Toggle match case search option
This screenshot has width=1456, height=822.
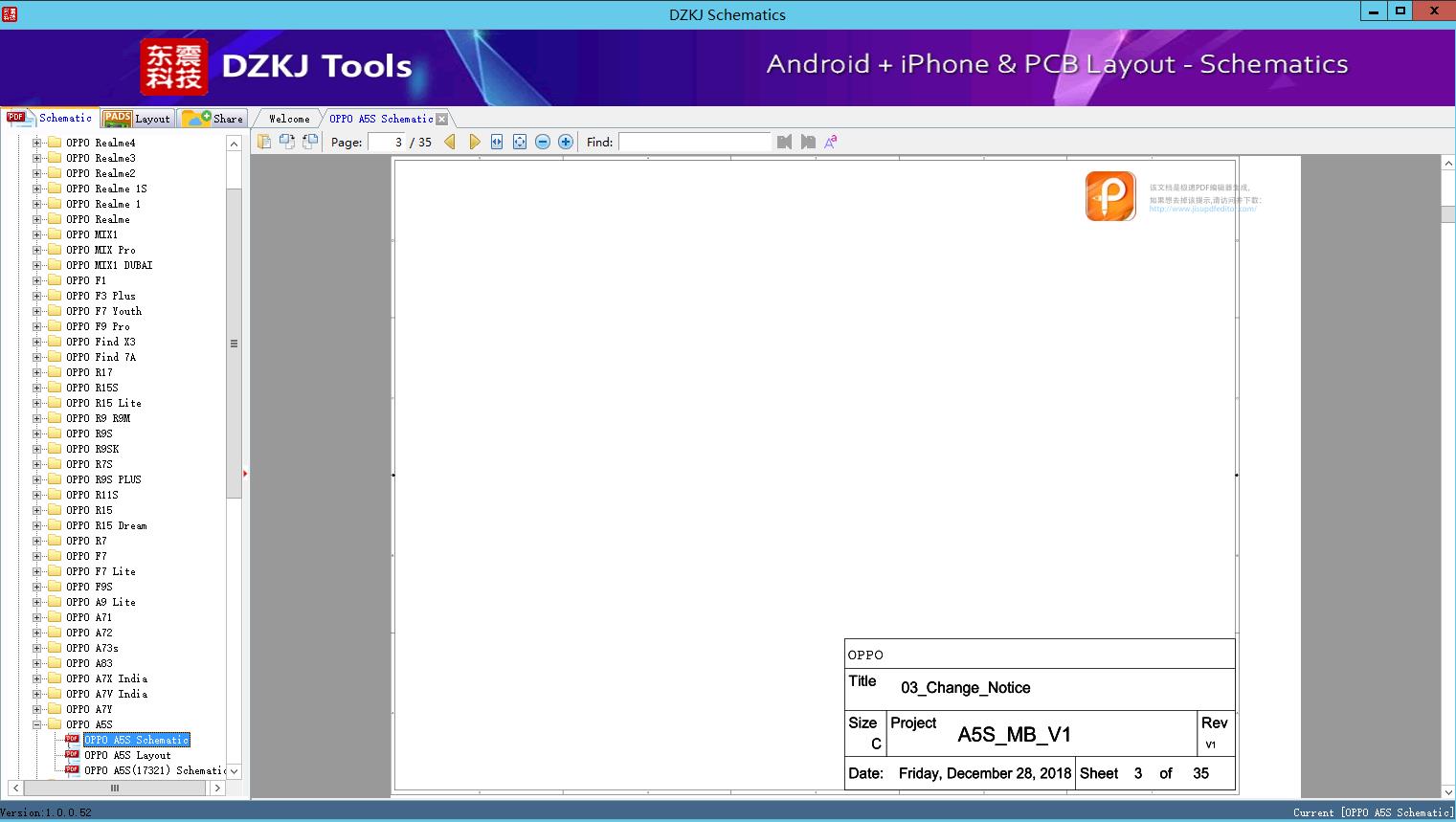pos(831,142)
